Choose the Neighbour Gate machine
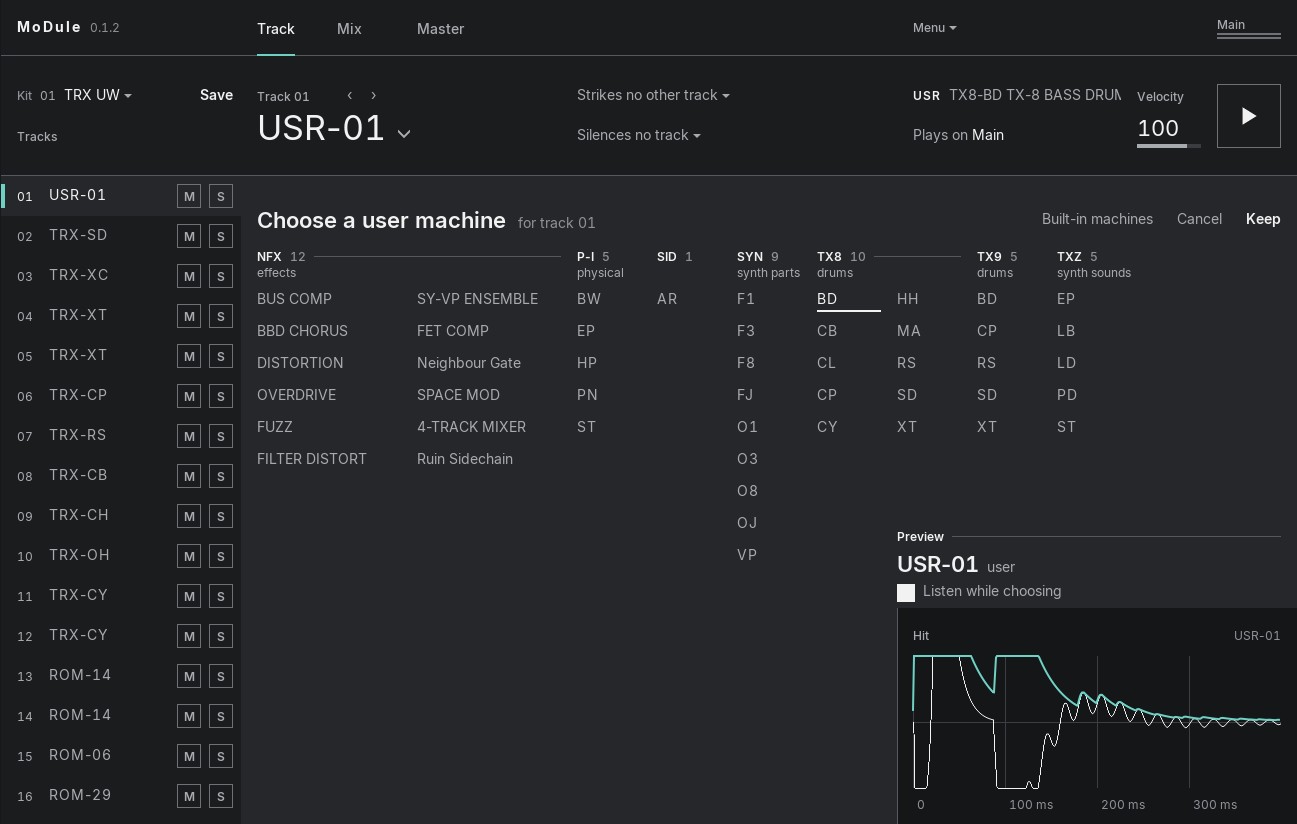The height and width of the screenshot is (824, 1297). (469, 363)
